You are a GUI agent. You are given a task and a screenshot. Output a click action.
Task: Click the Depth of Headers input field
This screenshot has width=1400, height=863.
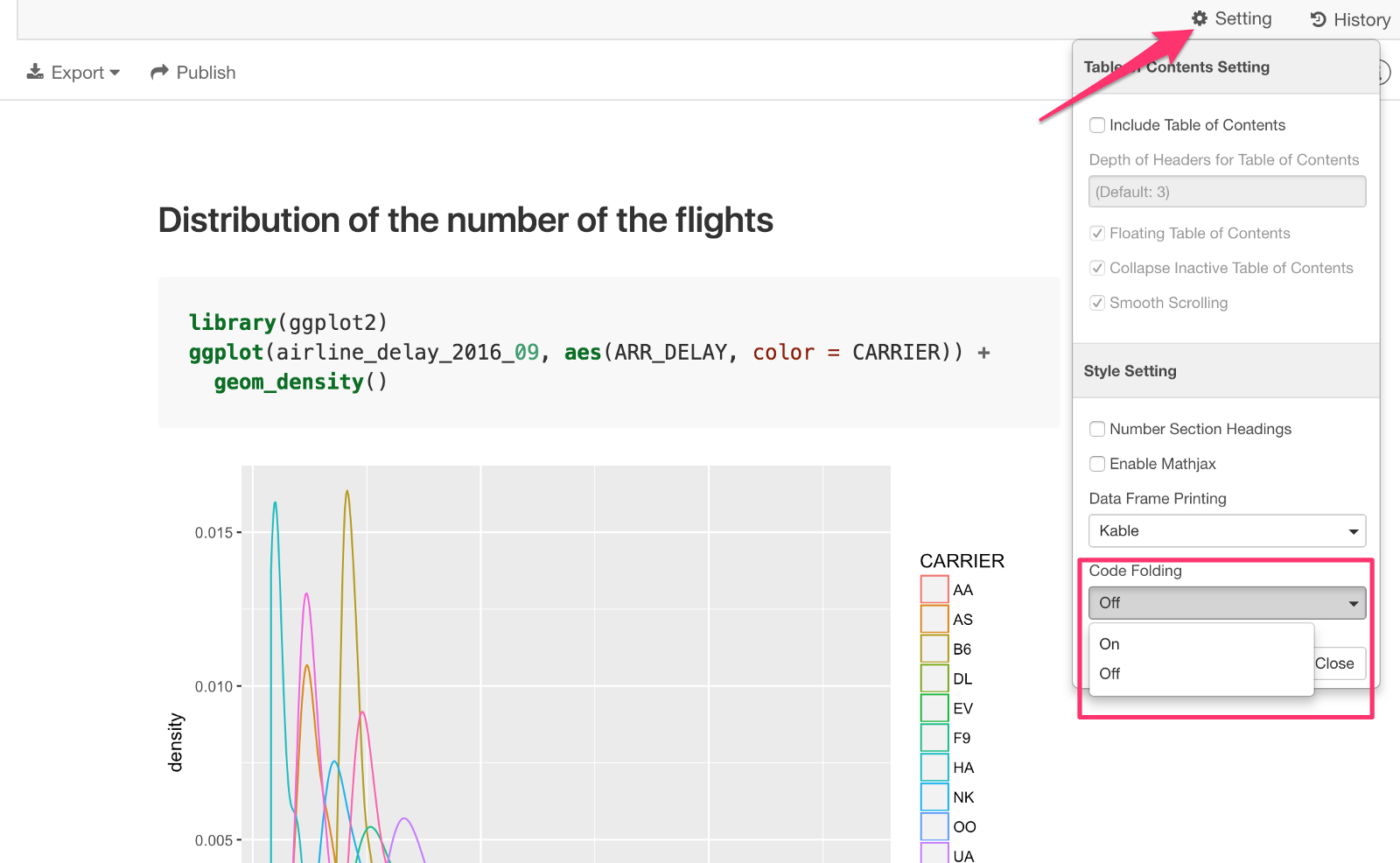pyautogui.click(x=1227, y=192)
